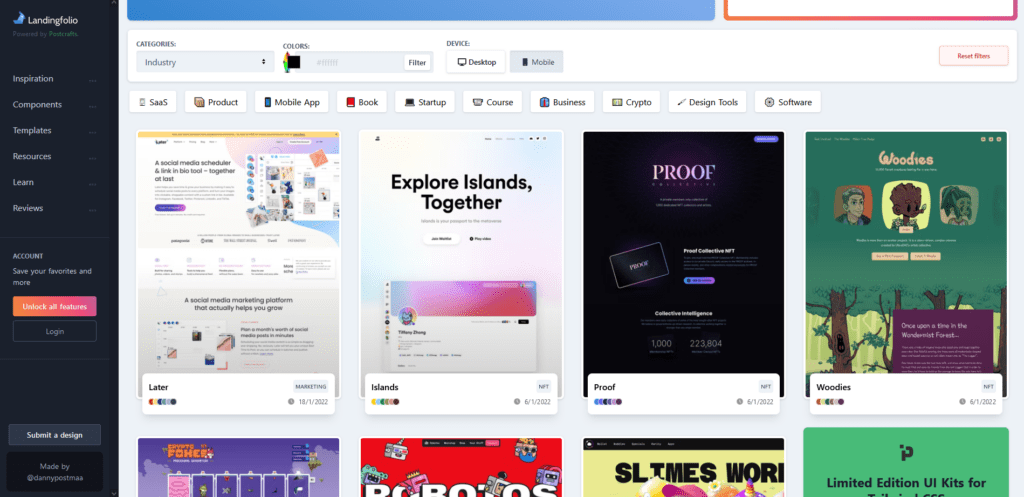Click the Login button
Image resolution: width=1024 pixels, height=497 pixels.
(54, 331)
